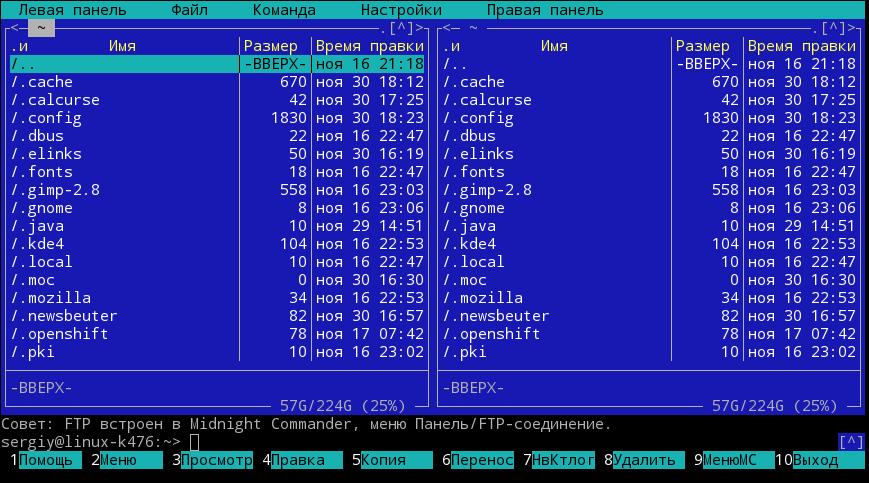Select /.gimp-2.8 in right panel
The width and height of the screenshot is (869, 483).
point(650,190)
